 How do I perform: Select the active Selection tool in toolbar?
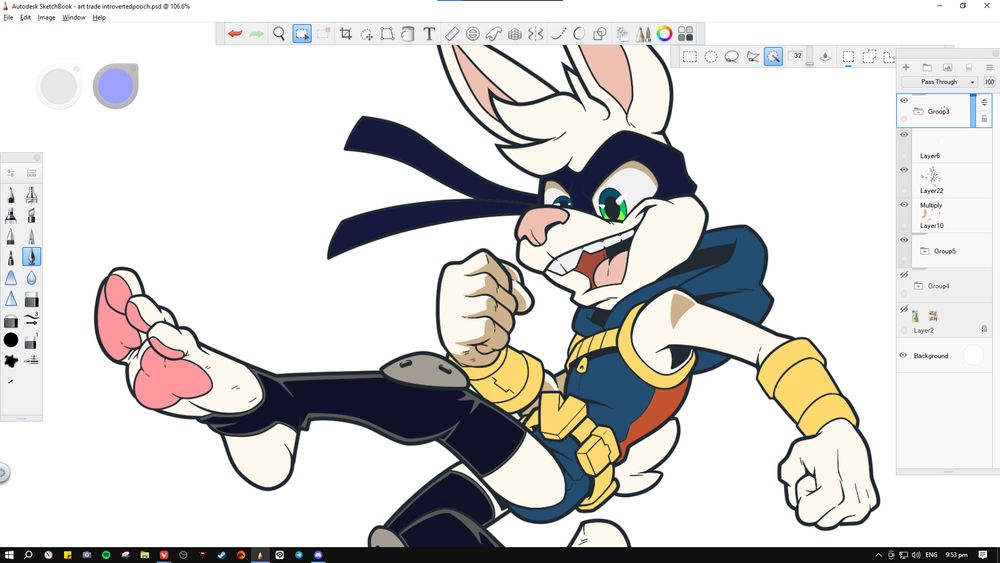click(302, 34)
